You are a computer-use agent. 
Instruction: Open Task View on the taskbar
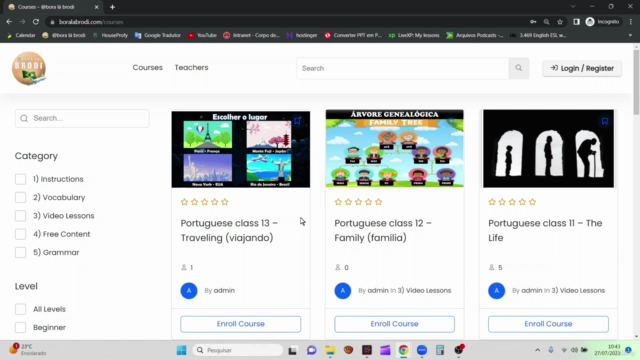(293, 350)
